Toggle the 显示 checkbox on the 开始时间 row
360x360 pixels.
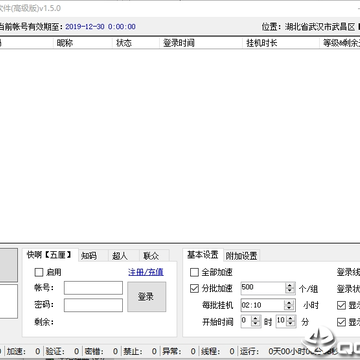[x=341, y=322]
